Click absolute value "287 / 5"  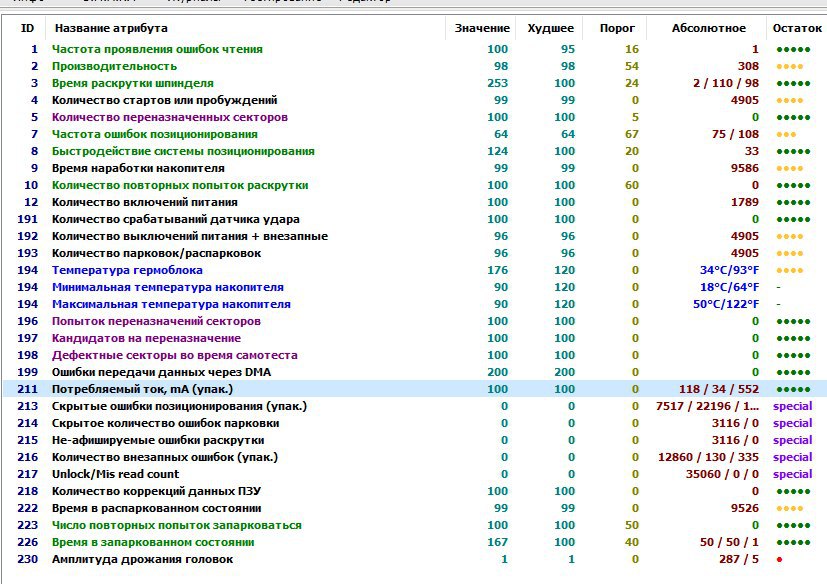point(739,559)
